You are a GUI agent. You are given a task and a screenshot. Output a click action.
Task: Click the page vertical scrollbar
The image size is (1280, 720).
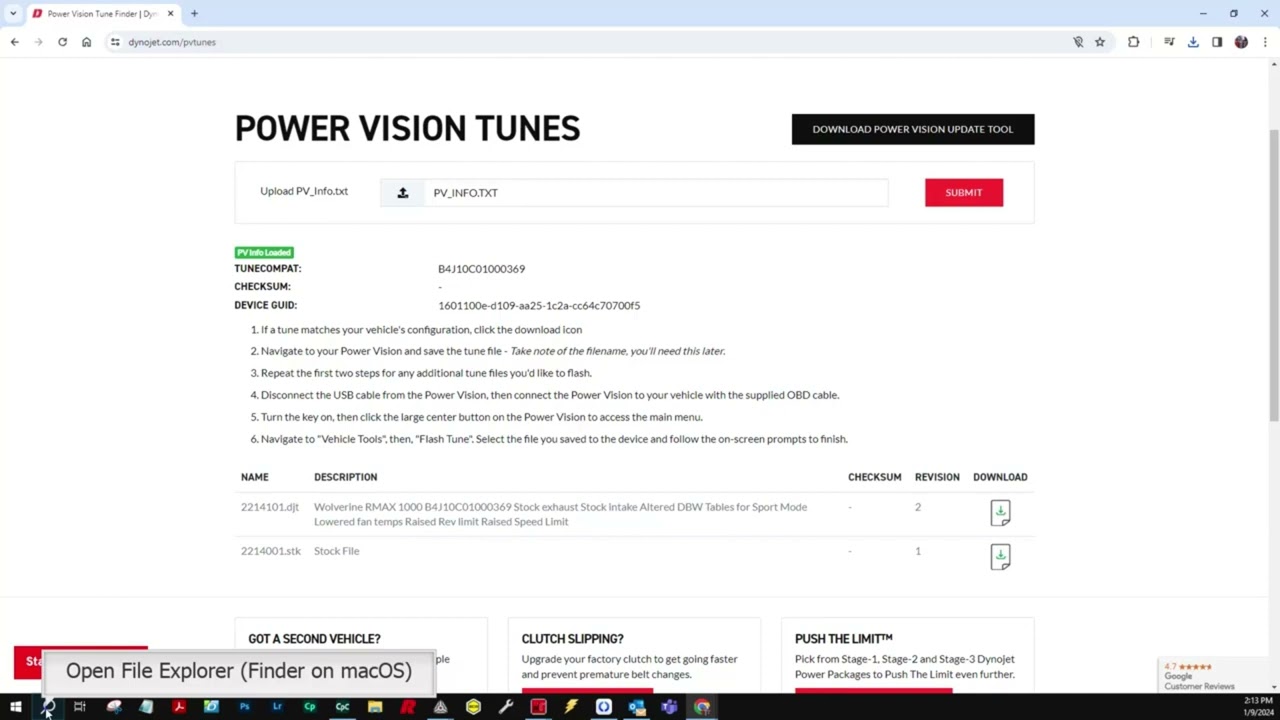click(x=1274, y=275)
